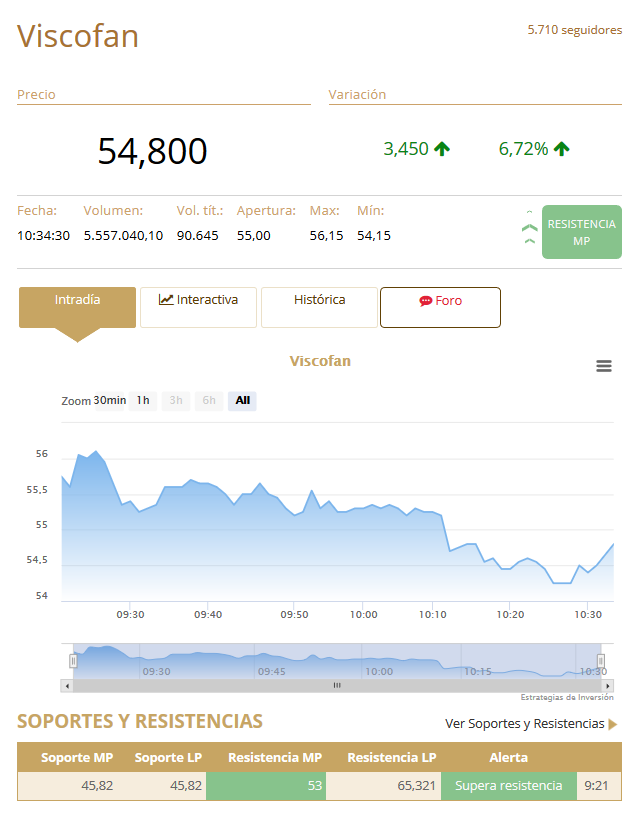Click the green price change up arrow
This screenshot has height=814, width=636.
442,149
